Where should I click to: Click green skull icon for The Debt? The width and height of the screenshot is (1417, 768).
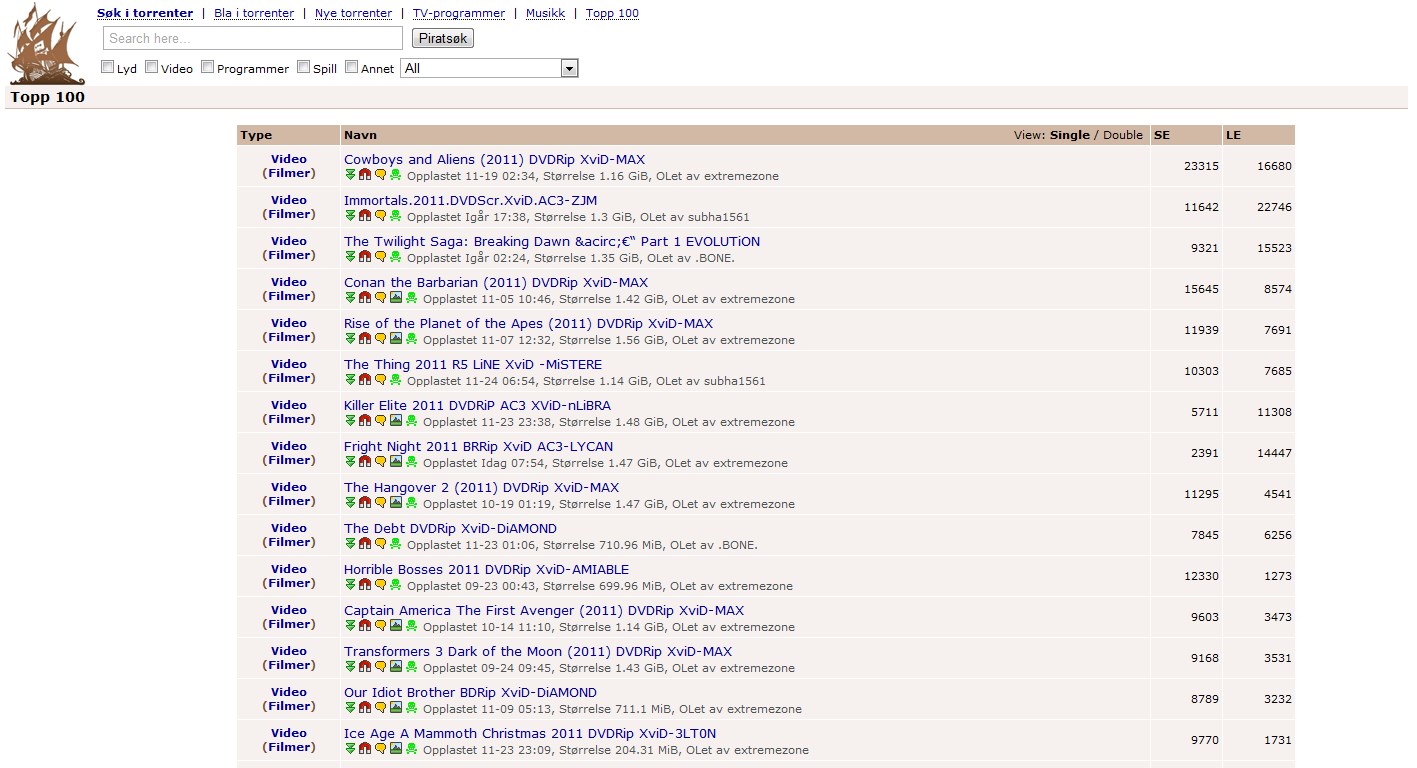click(396, 544)
